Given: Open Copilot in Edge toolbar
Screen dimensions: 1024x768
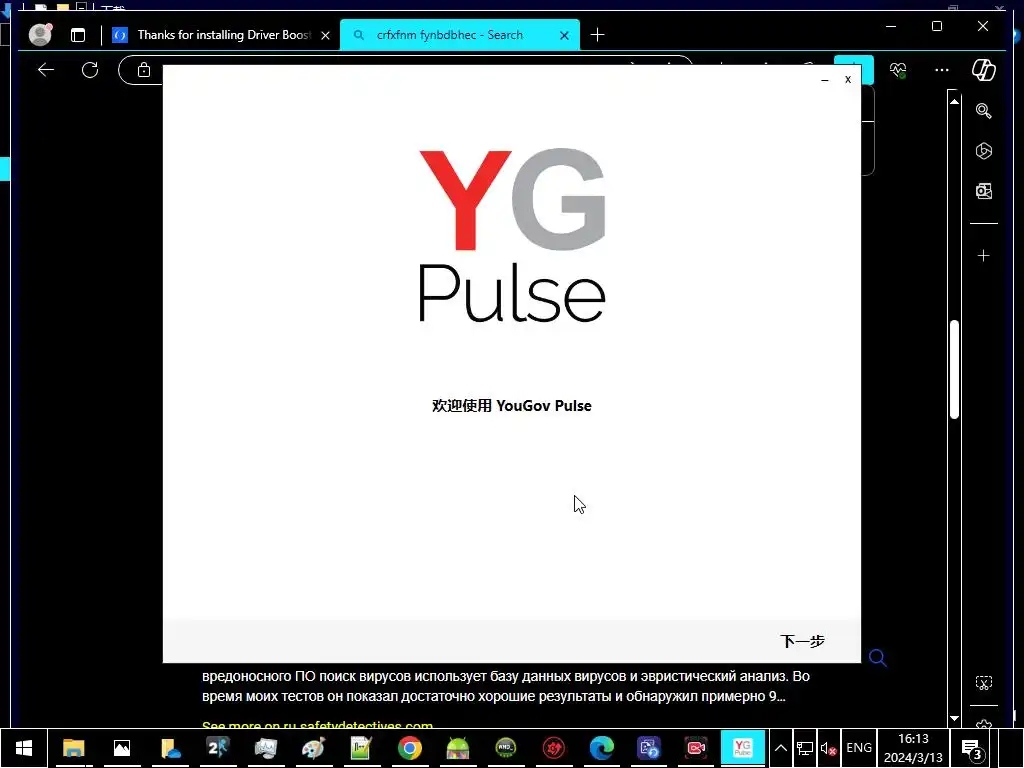Looking at the screenshot, I should [983, 70].
